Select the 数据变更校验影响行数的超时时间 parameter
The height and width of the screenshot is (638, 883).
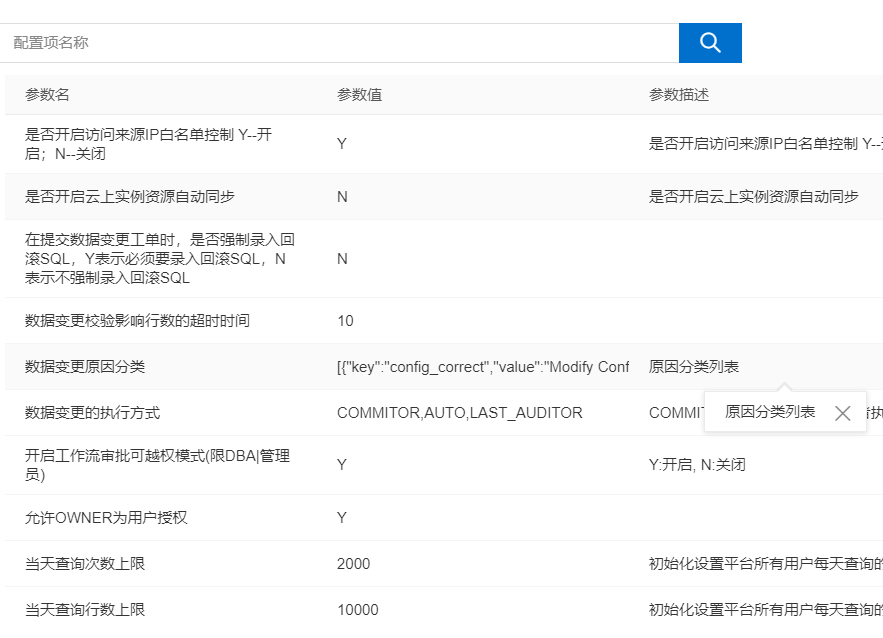click(x=137, y=321)
